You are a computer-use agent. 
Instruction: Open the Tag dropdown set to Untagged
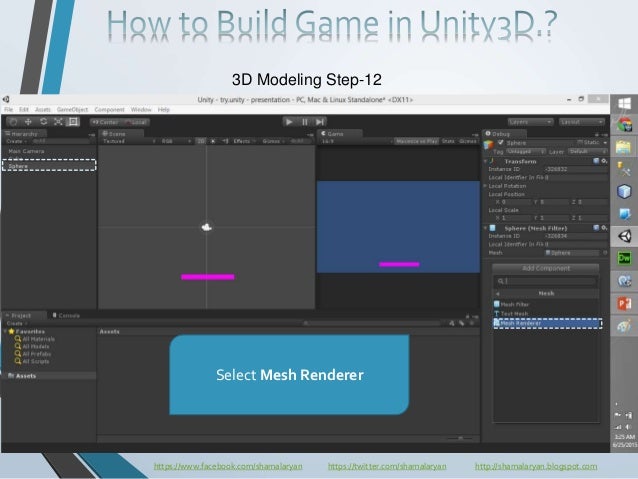(526, 152)
